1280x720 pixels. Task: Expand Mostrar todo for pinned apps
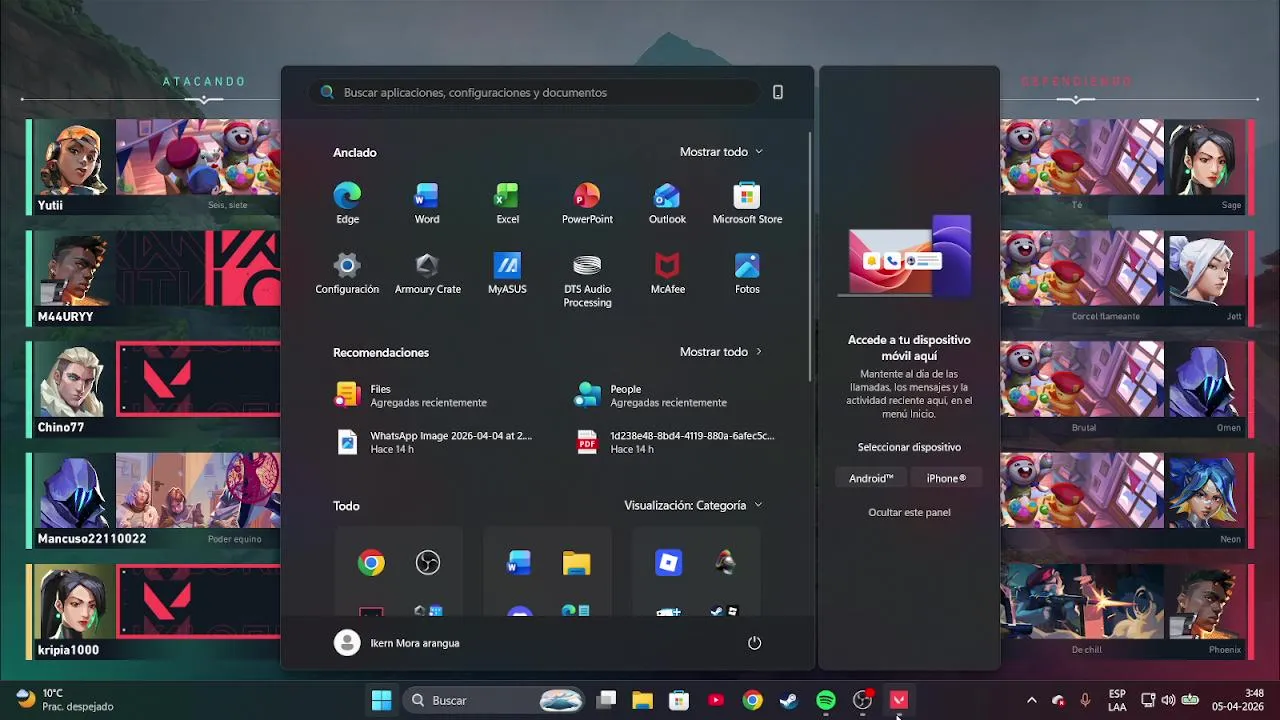[721, 152]
